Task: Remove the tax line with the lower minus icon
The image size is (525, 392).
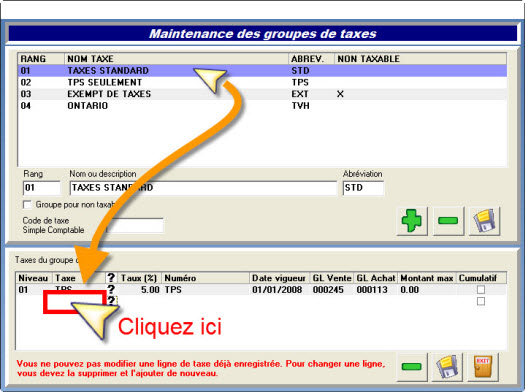Action: coord(412,367)
